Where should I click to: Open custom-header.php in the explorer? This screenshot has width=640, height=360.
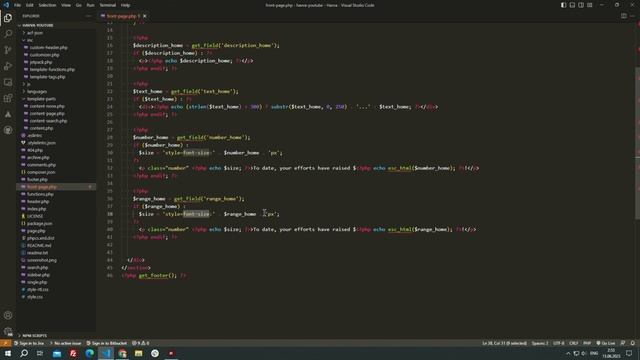[48, 47]
